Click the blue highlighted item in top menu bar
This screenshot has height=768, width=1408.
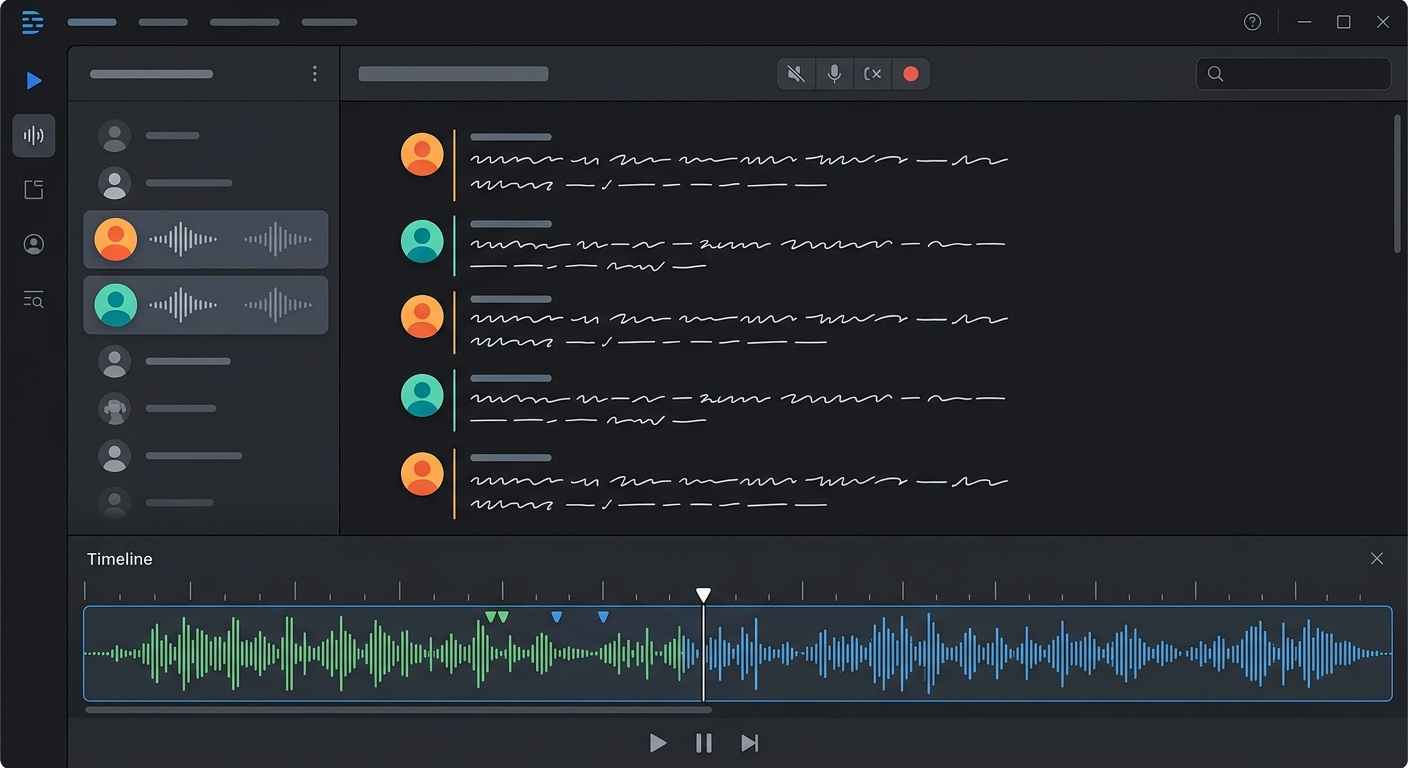click(x=92, y=22)
